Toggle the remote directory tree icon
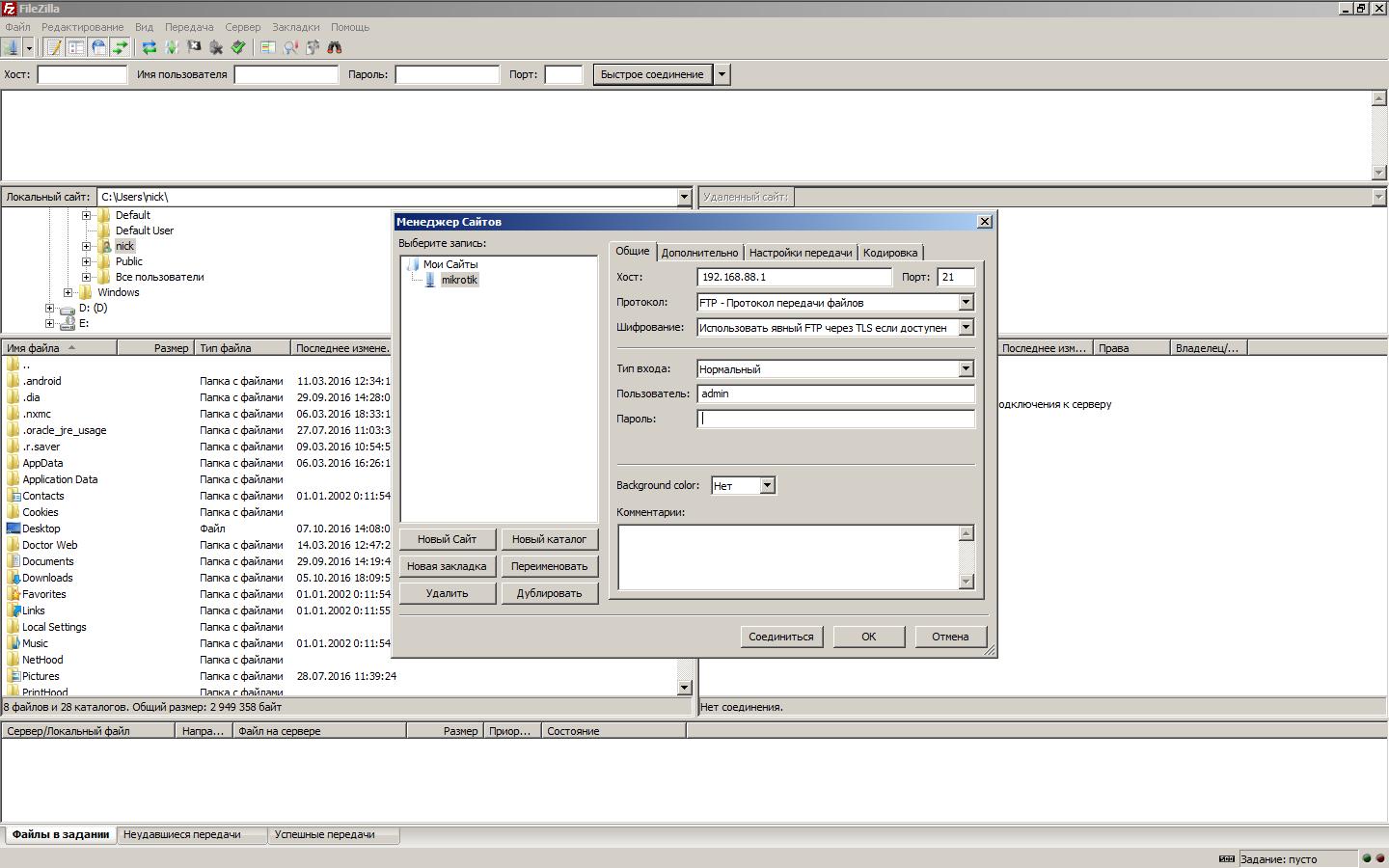Viewport: 1389px width, 868px height. [x=98, y=47]
